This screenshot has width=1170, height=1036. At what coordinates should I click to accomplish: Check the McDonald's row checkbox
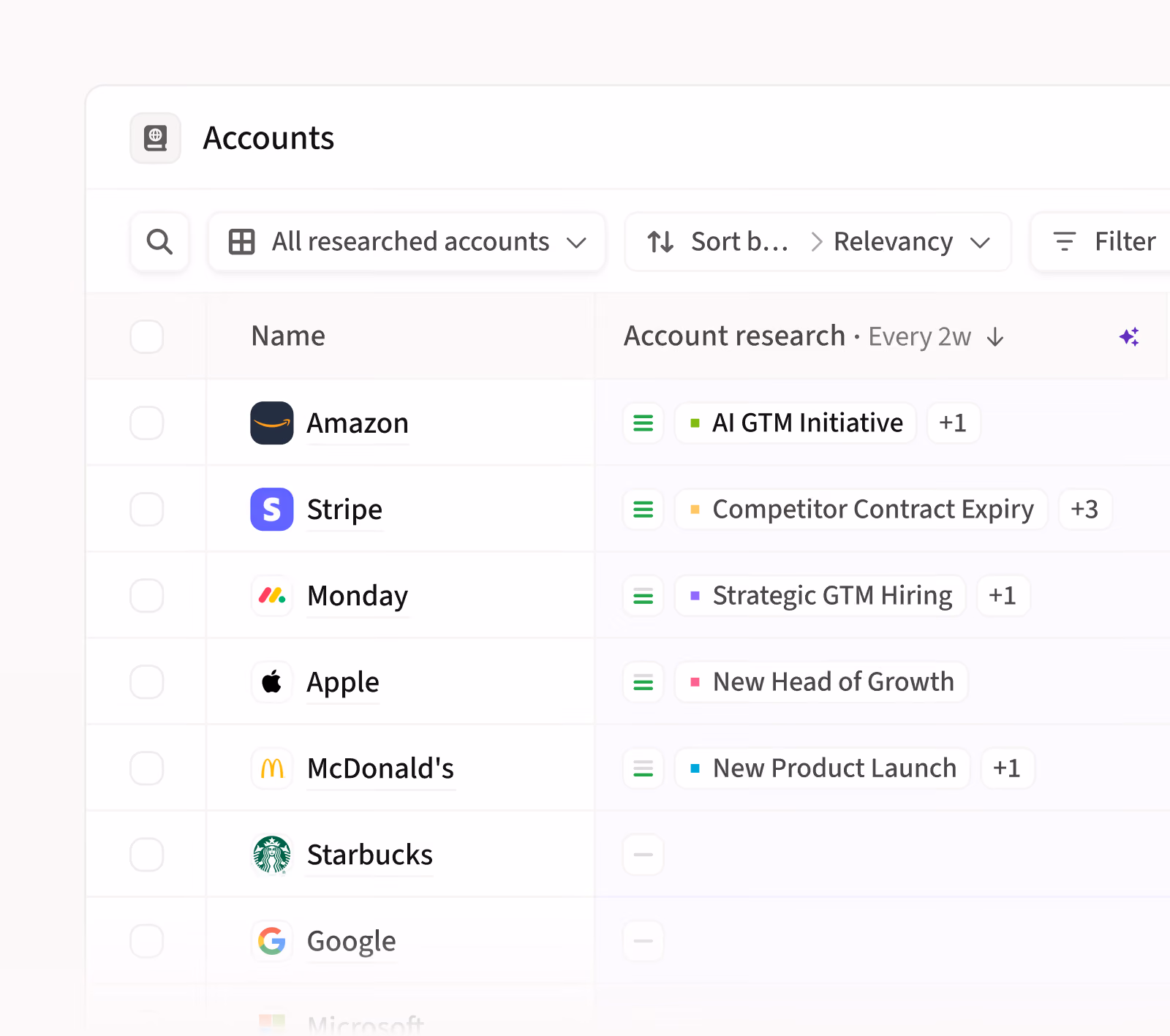146,768
